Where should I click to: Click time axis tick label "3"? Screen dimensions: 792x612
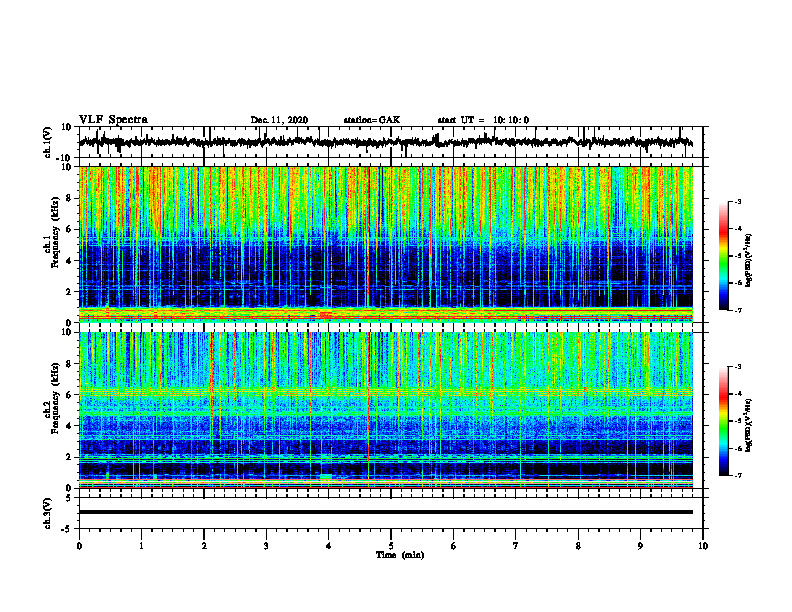(266, 546)
